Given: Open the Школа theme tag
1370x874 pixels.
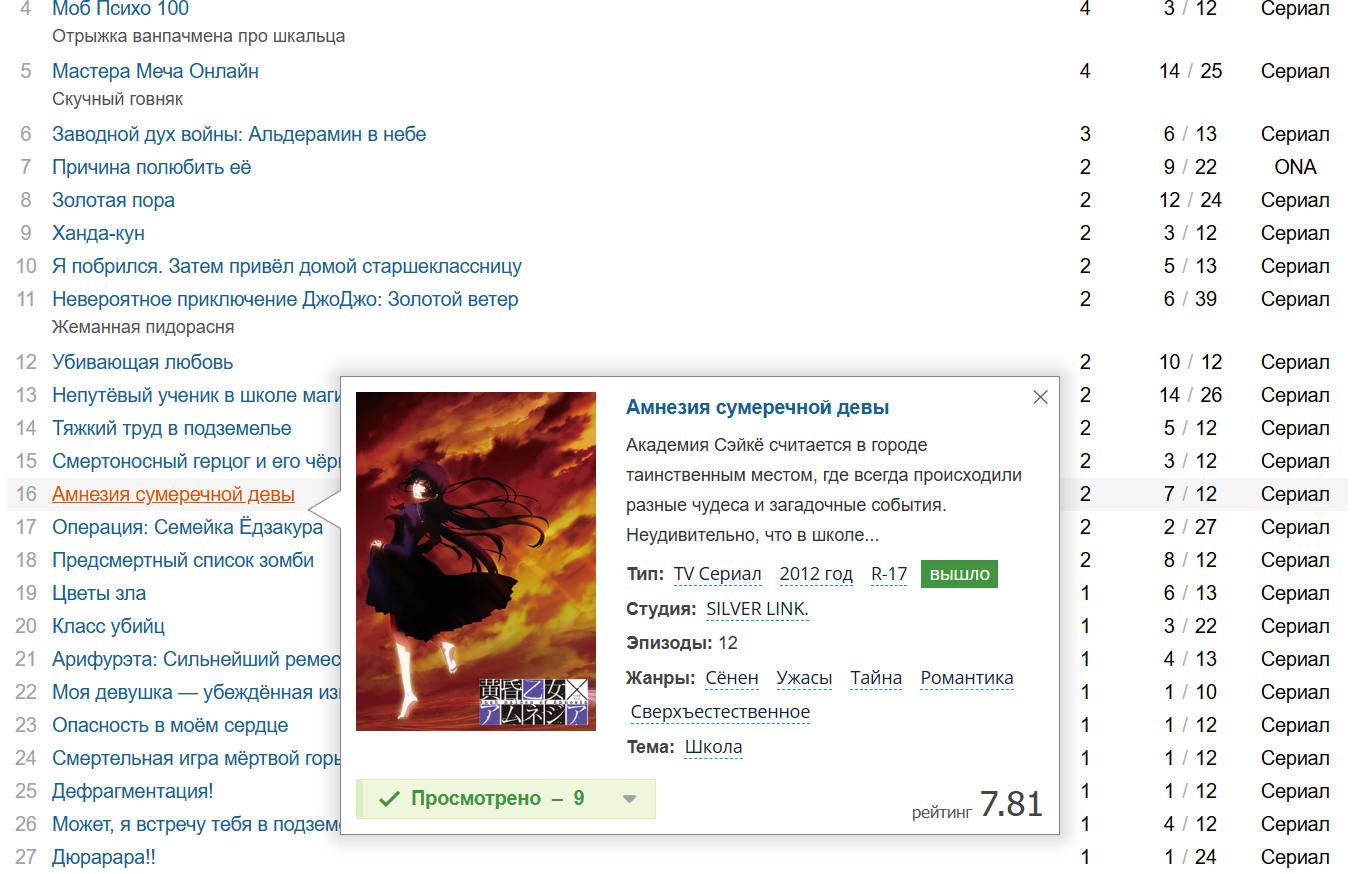Looking at the screenshot, I should pyautogui.click(x=713, y=747).
